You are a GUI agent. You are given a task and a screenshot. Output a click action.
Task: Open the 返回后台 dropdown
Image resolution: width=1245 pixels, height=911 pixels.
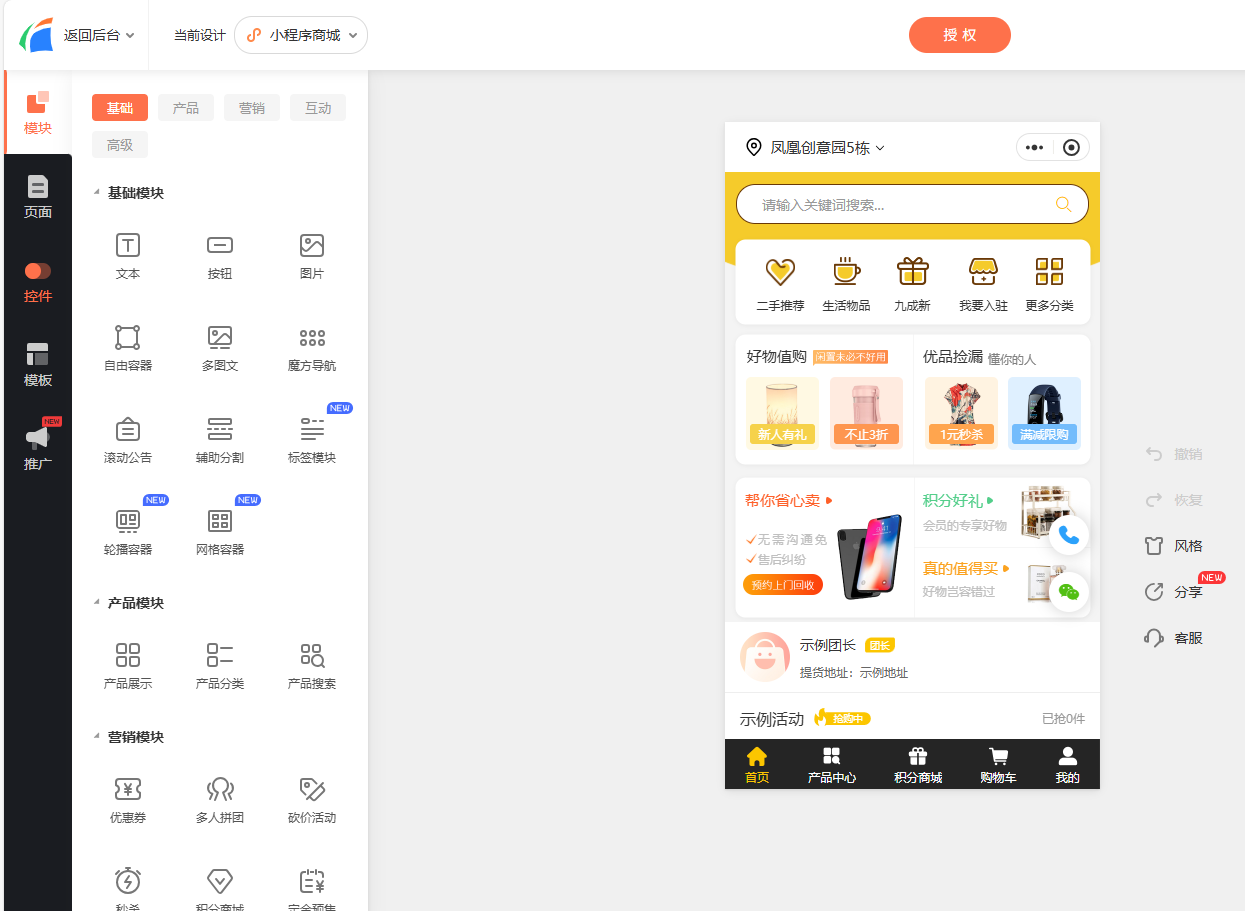[99, 35]
